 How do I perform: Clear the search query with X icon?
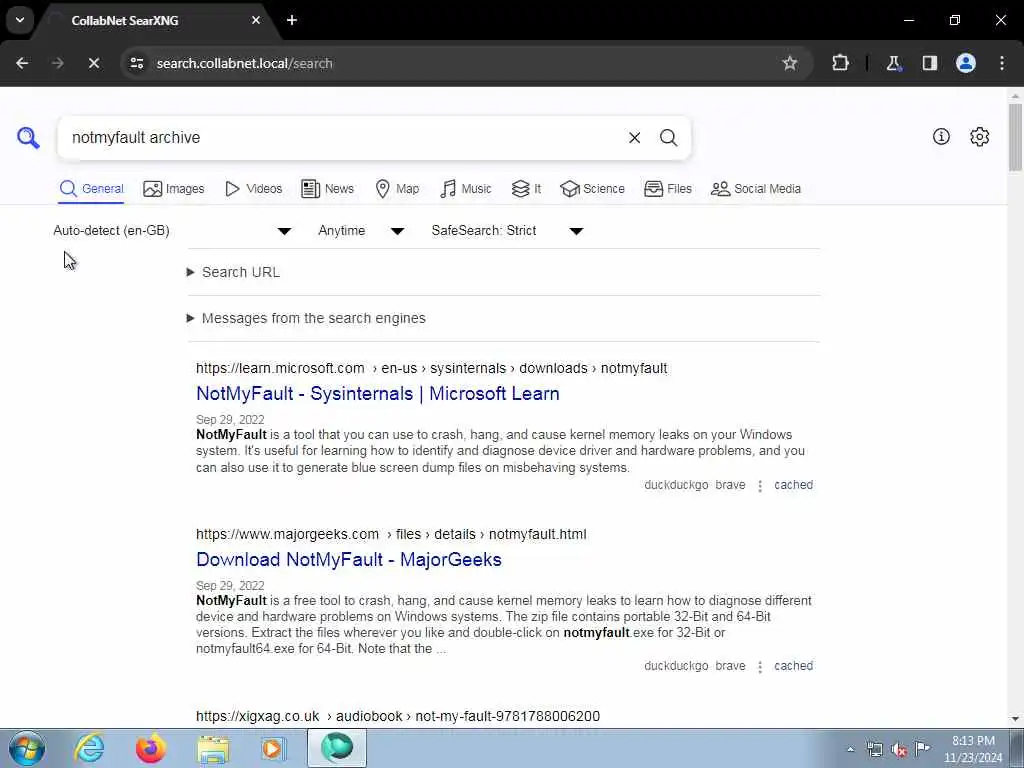pos(634,138)
